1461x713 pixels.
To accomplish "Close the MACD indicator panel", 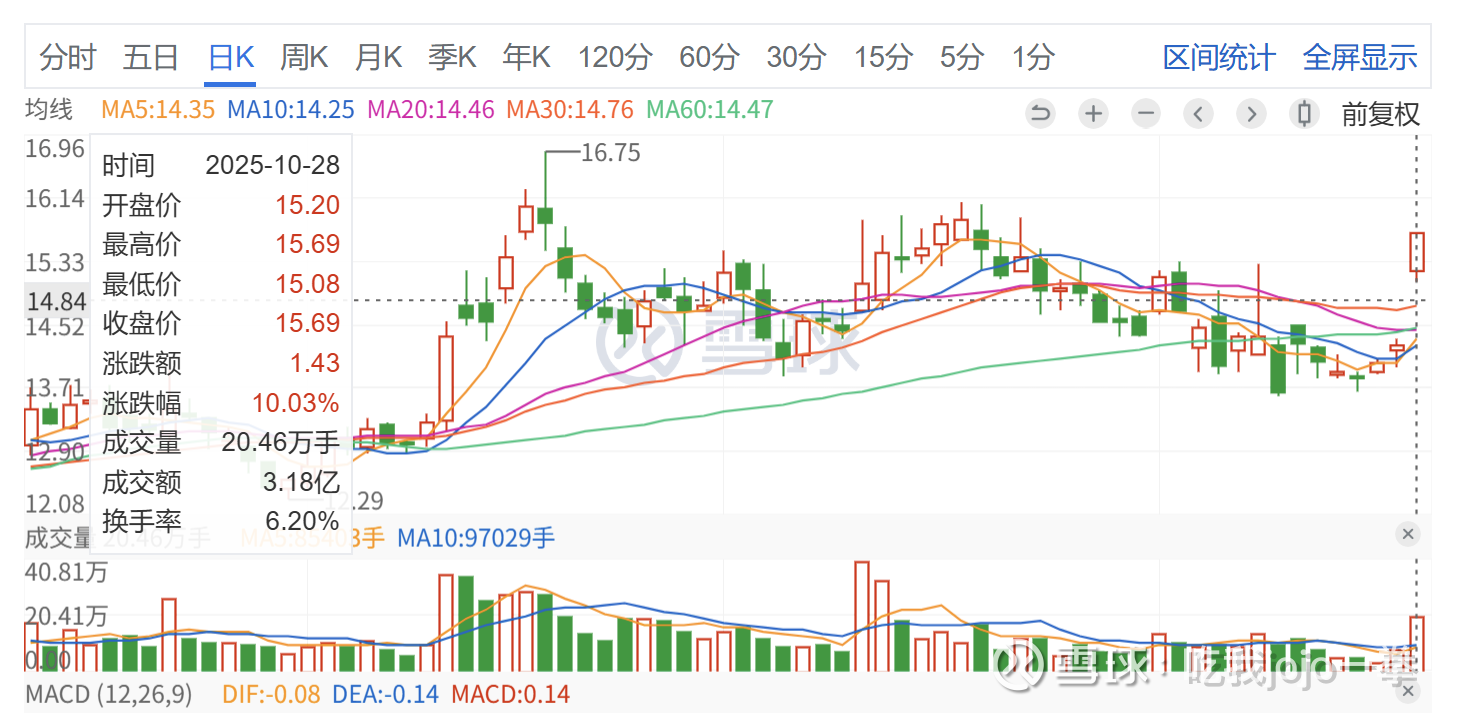I will coord(1408,693).
